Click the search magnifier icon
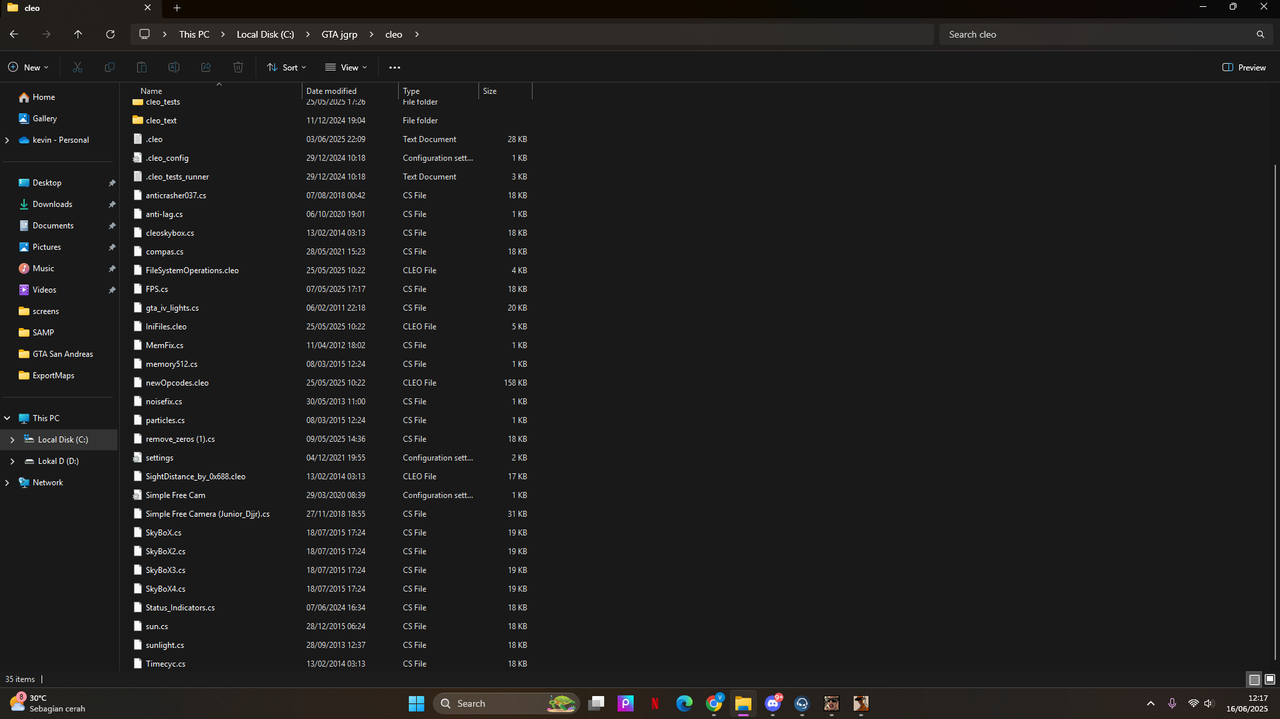 coord(1260,34)
